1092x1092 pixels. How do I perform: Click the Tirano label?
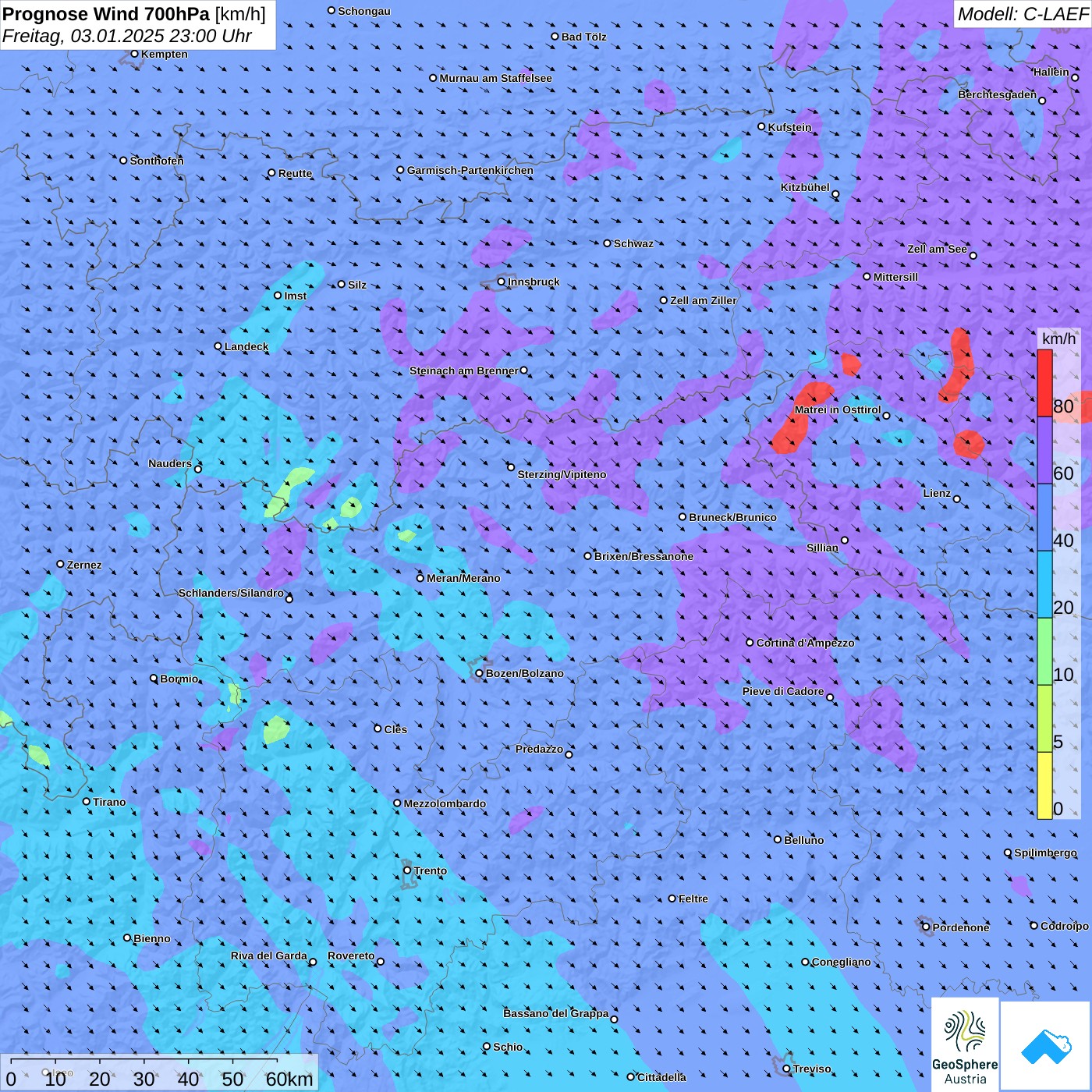click(109, 802)
